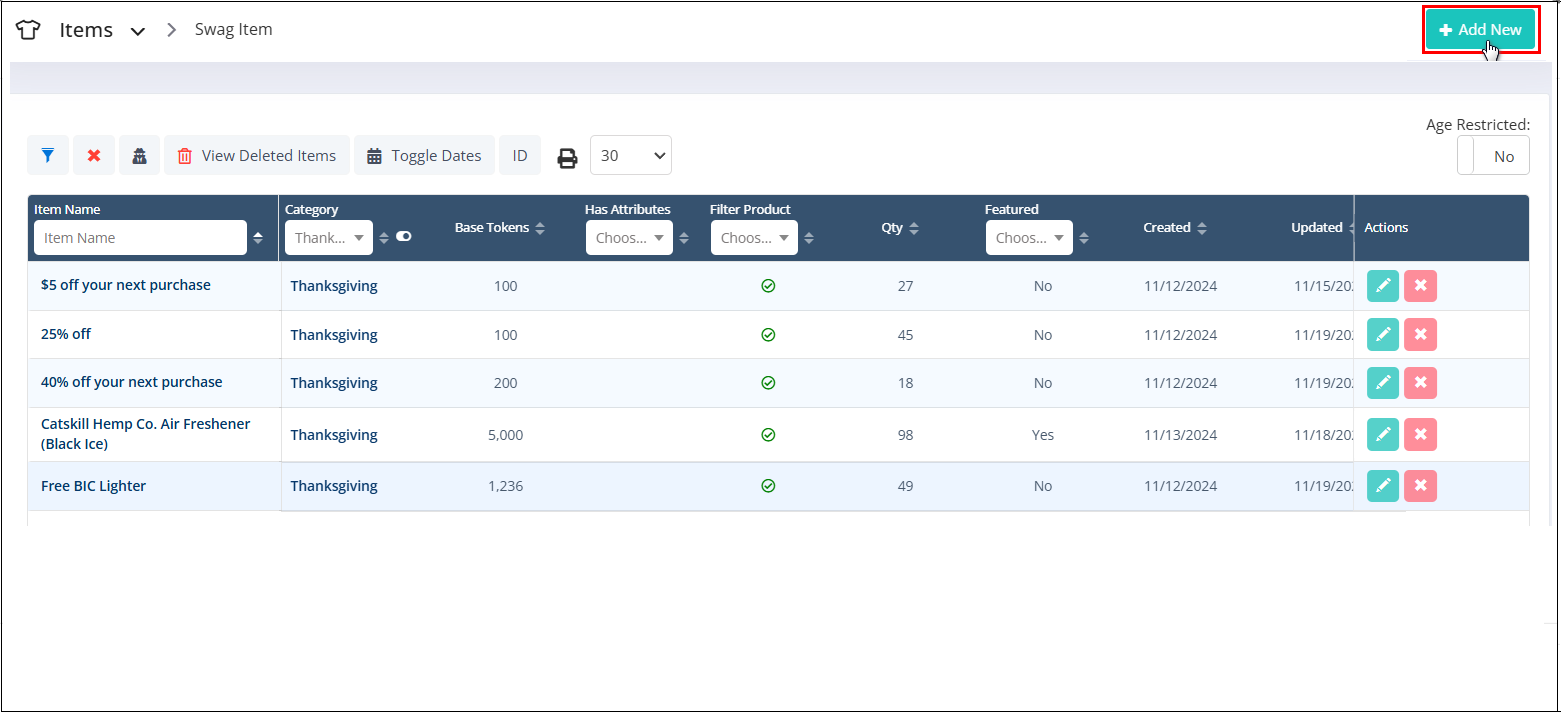Viewport: 1561px width, 717px height.
Task: Click the ID toolbar button
Action: pos(520,156)
